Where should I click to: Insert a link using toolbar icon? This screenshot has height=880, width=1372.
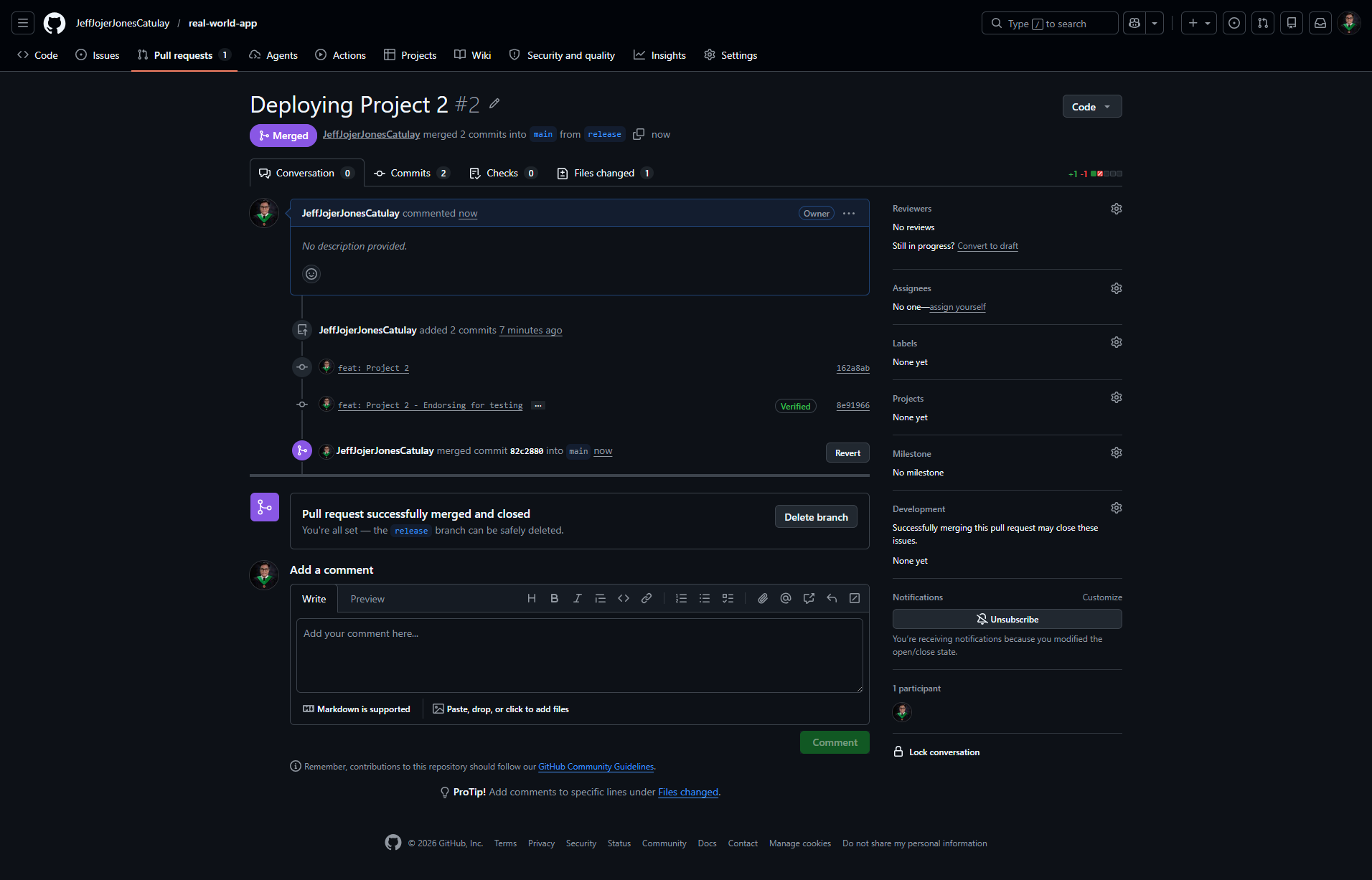(647, 598)
